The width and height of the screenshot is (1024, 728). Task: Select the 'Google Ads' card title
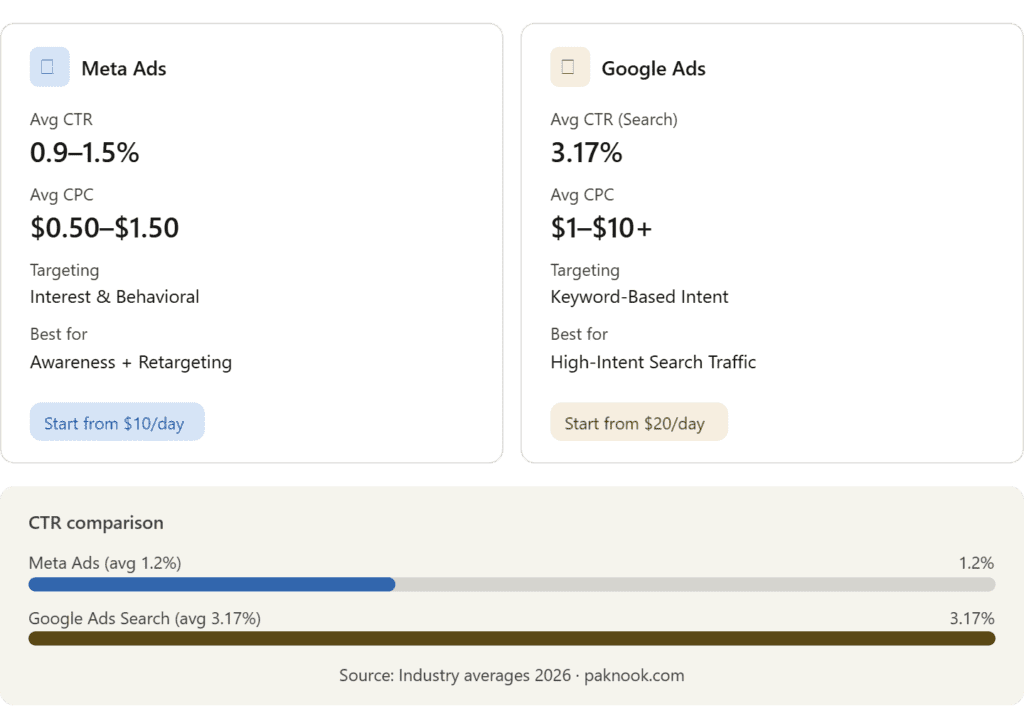tap(653, 69)
